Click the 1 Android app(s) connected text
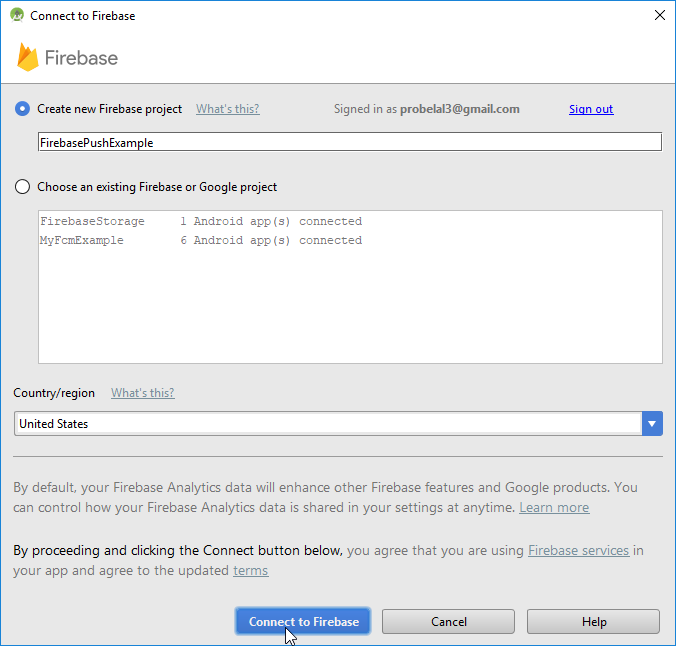676x646 pixels. (x=271, y=221)
